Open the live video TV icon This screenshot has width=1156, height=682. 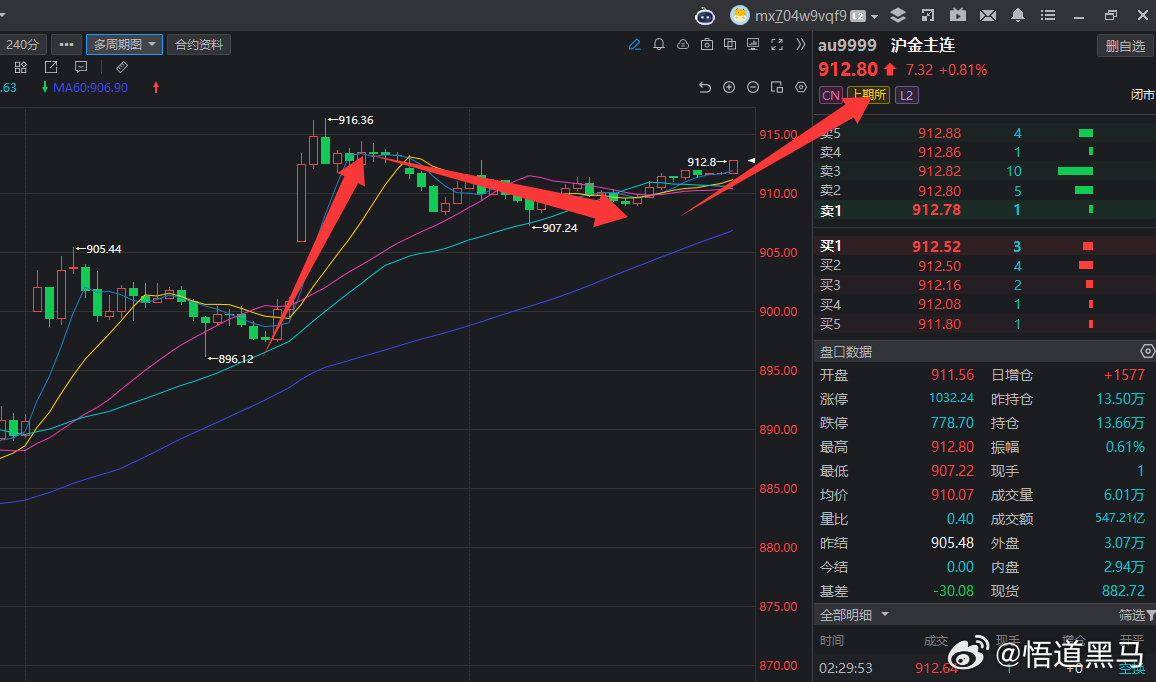click(x=957, y=15)
